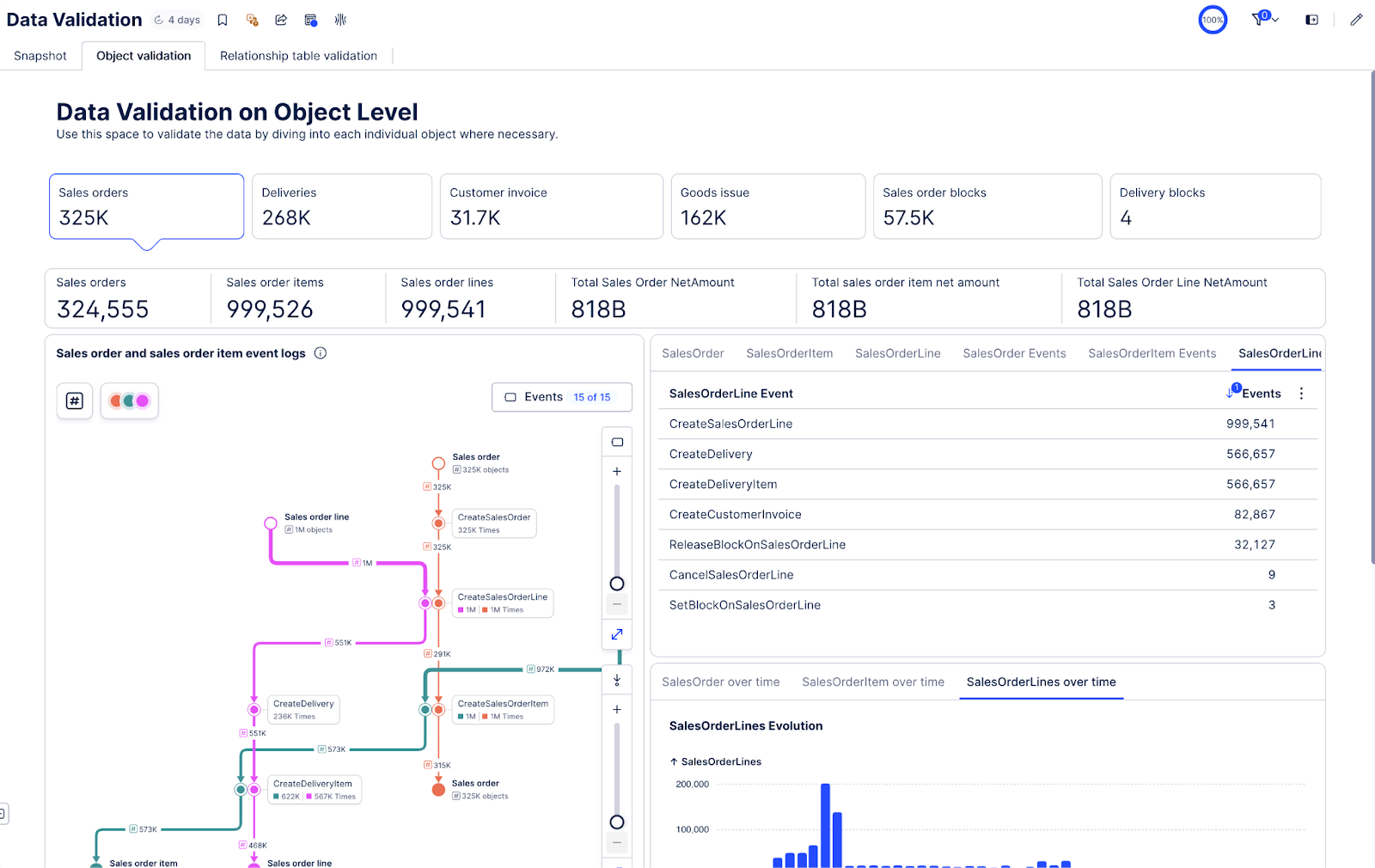The height and width of the screenshot is (868, 1375).
Task: Click the CreateSalesOrder node in the graph
Action: pos(493,523)
